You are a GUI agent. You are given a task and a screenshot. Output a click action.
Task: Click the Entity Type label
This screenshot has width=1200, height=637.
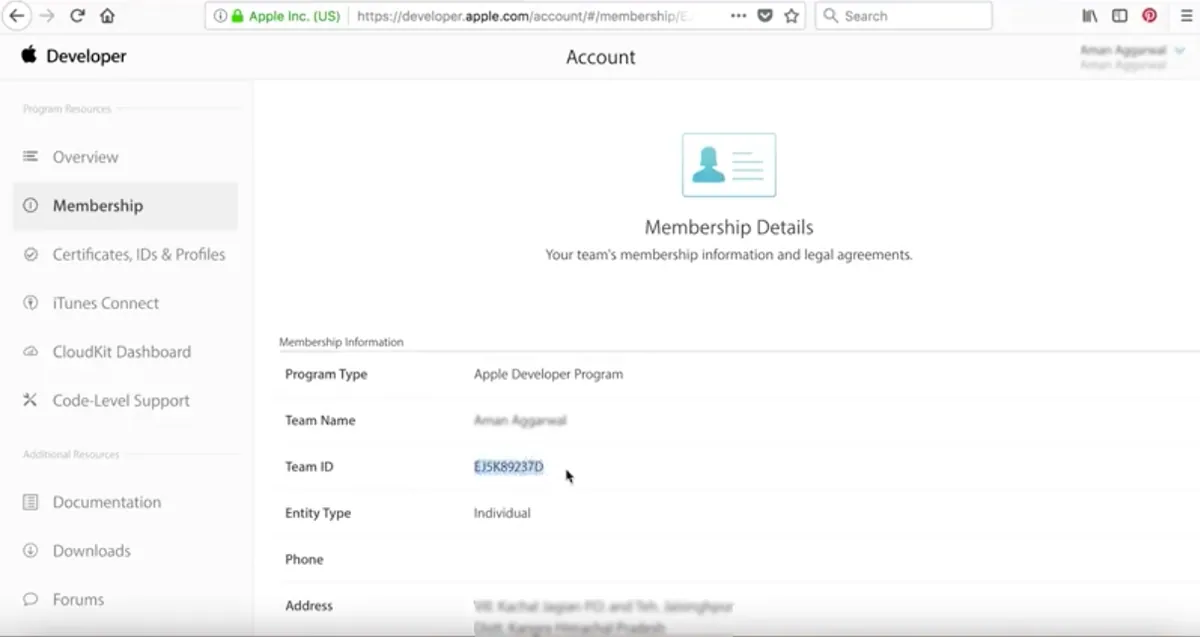(318, 513)
